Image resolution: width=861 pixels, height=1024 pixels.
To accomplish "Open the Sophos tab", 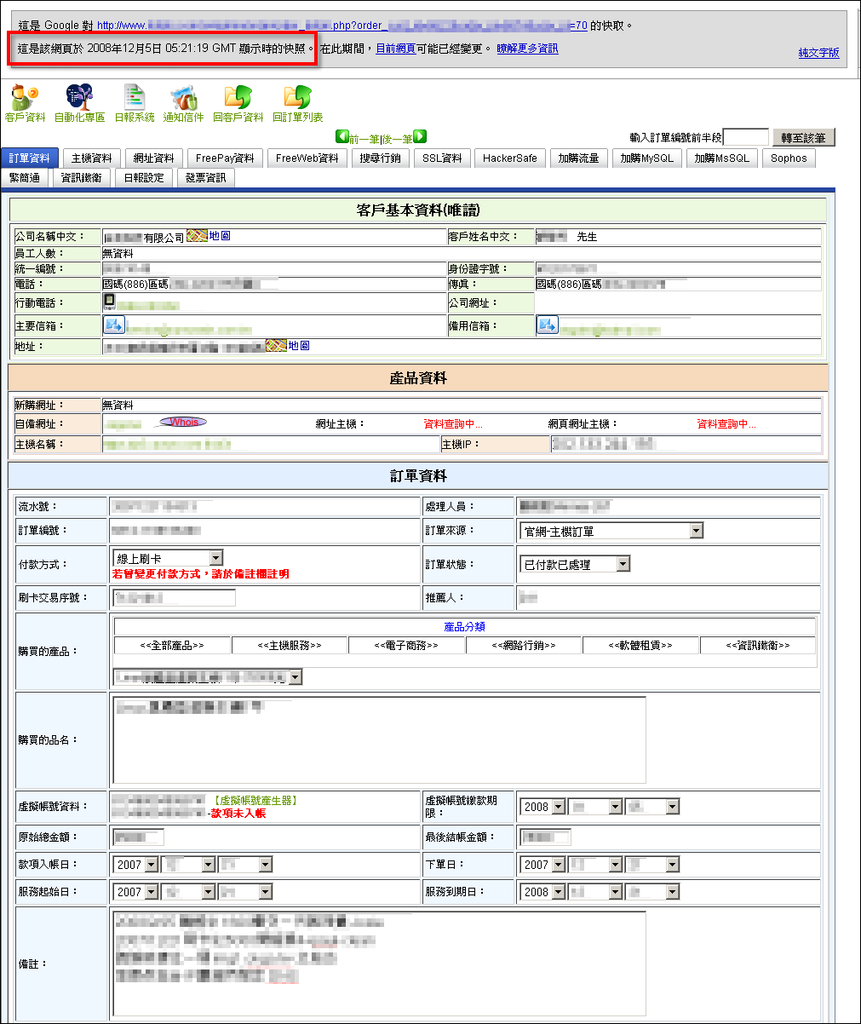I will pyautogui.click(x=788, y=158).
